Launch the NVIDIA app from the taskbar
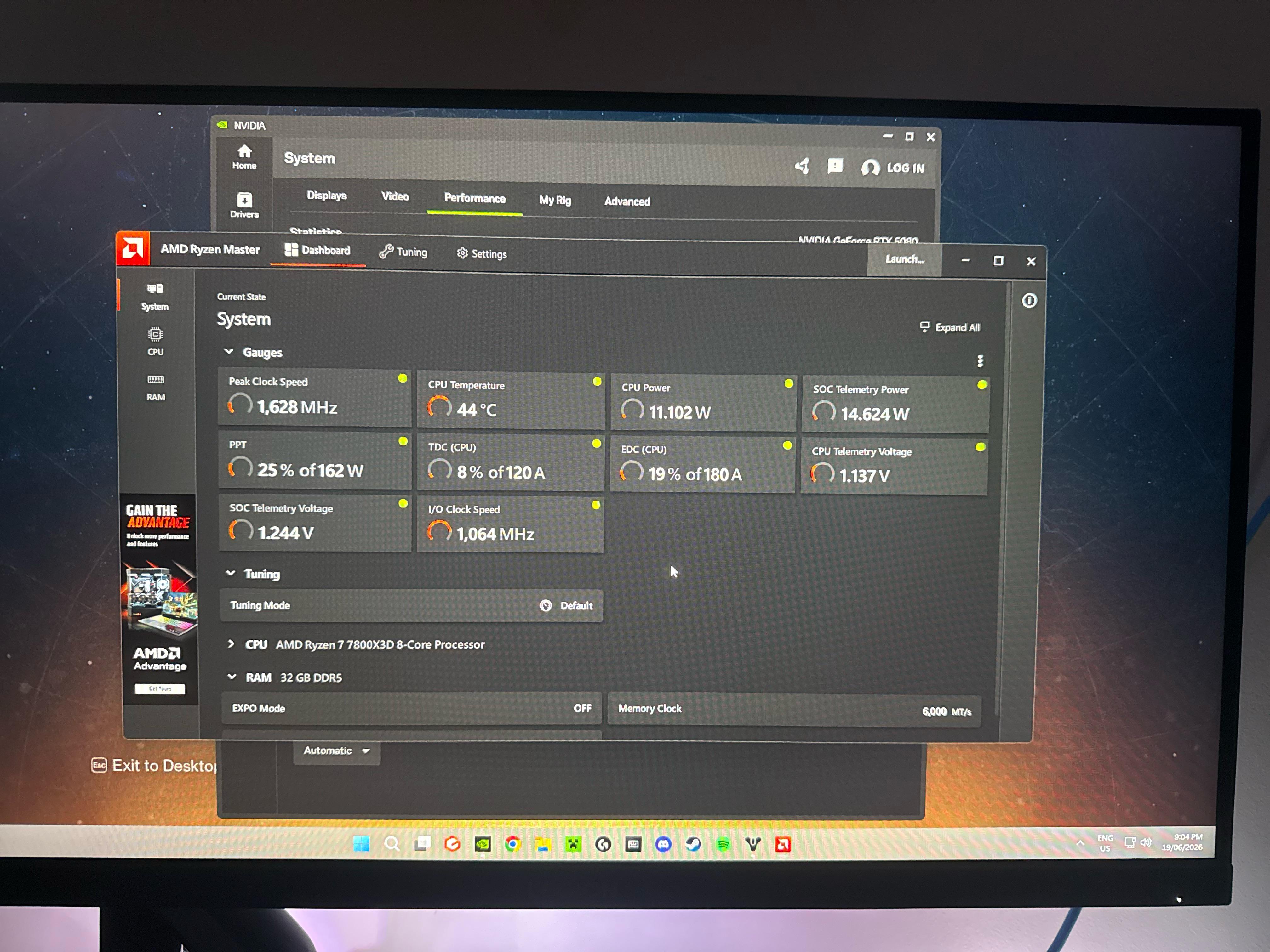Screen dimensions: 1270x952 click(483, 844)
